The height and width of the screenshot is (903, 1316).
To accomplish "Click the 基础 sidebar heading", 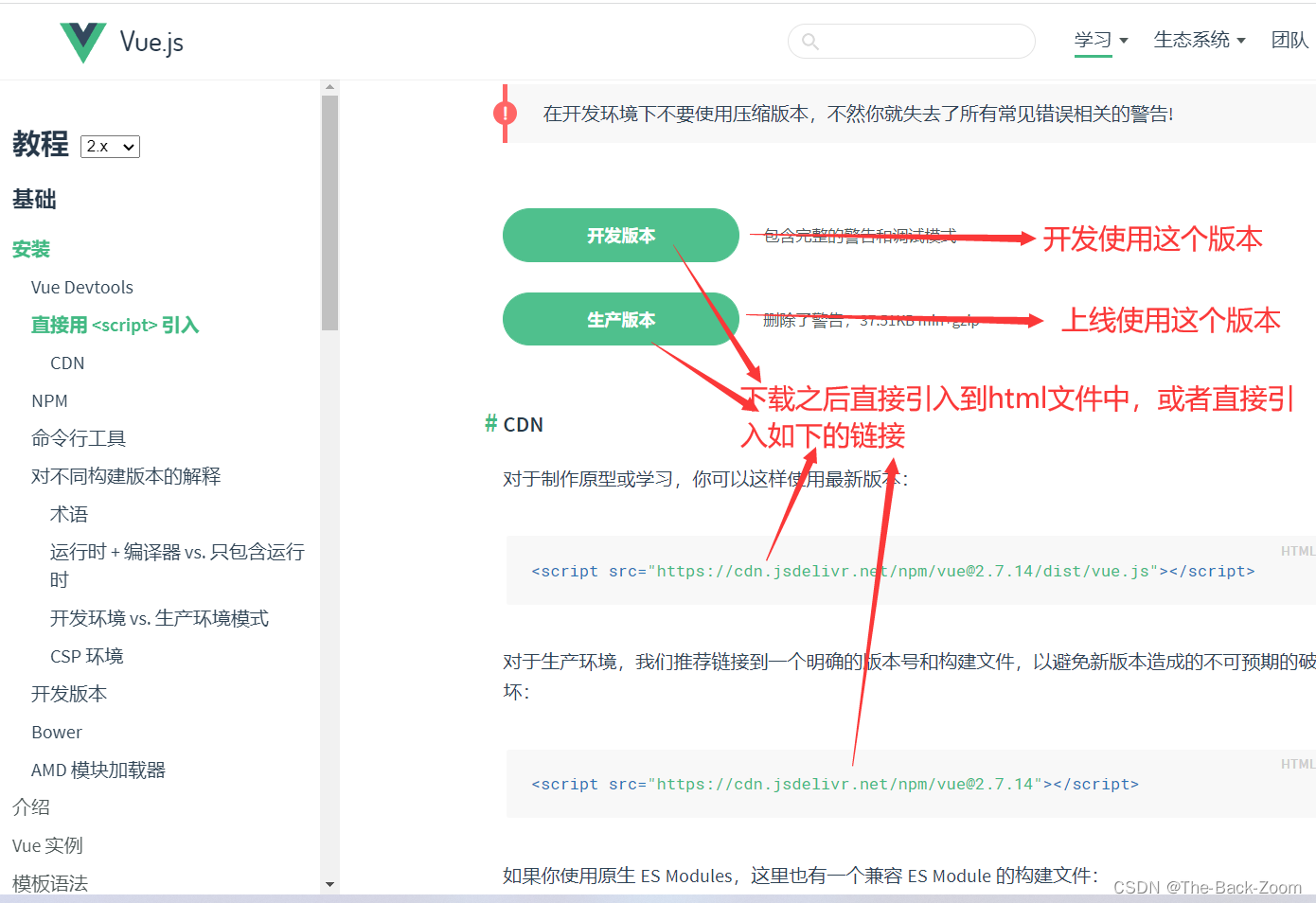I will coord(34,199).
